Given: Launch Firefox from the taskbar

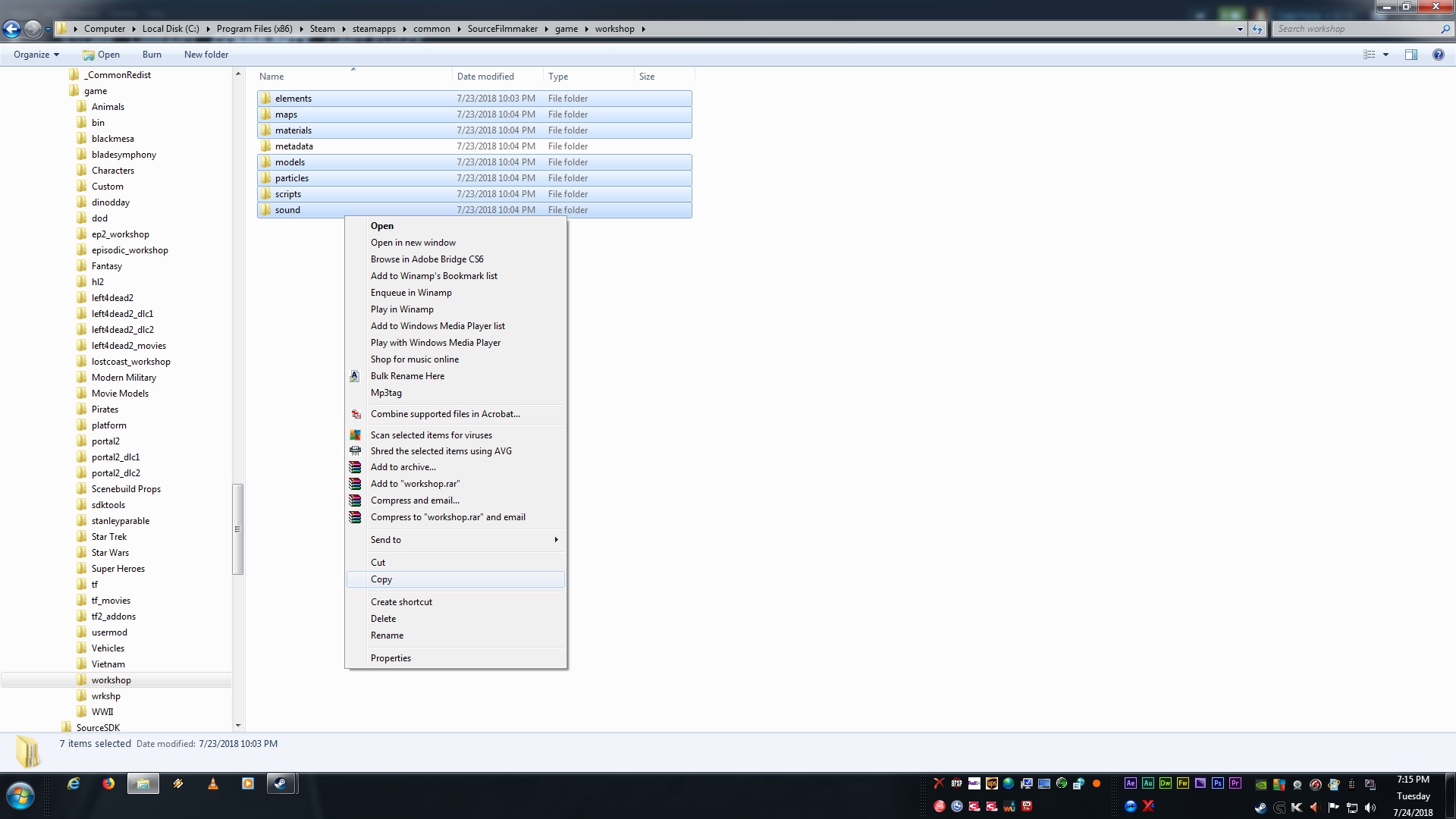Looking at the screenshot, I should click(108, 784).
